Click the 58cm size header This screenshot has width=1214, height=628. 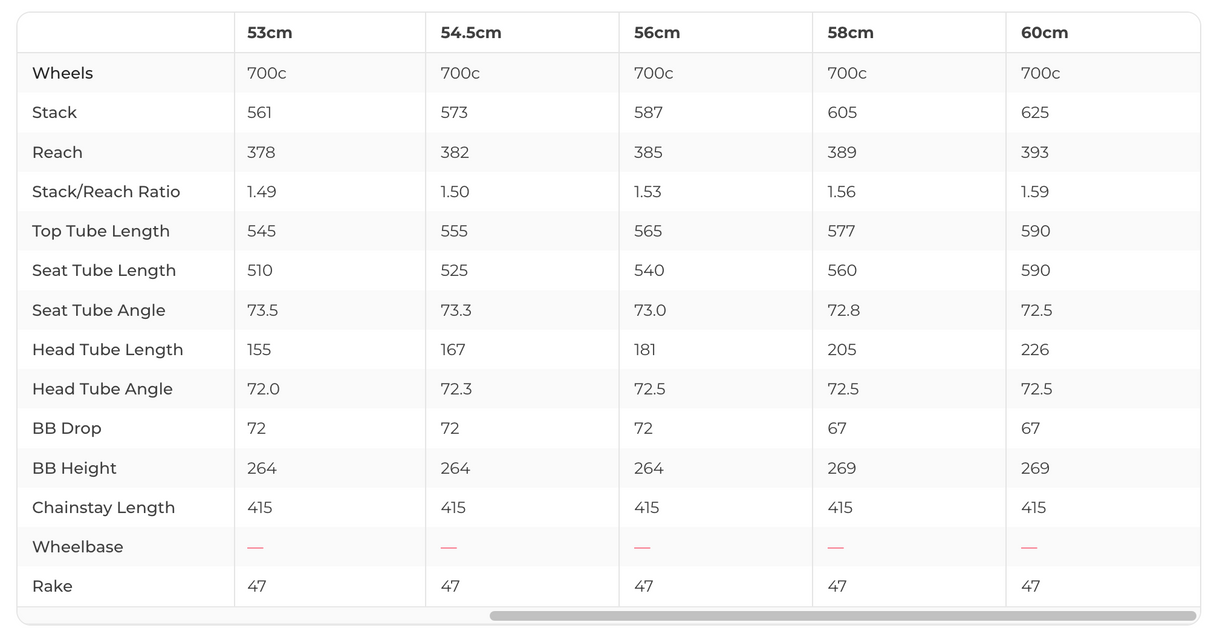(851, 33)
